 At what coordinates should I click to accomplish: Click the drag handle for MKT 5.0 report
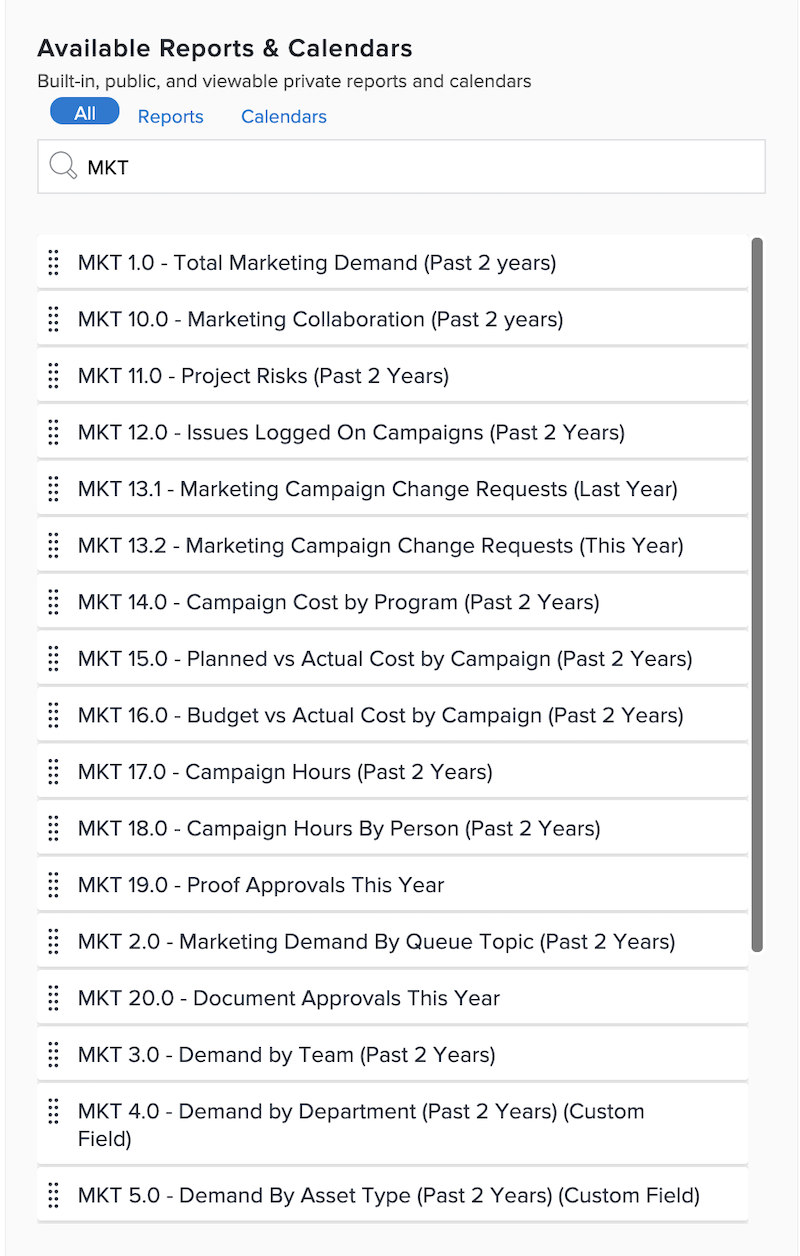53,1195
